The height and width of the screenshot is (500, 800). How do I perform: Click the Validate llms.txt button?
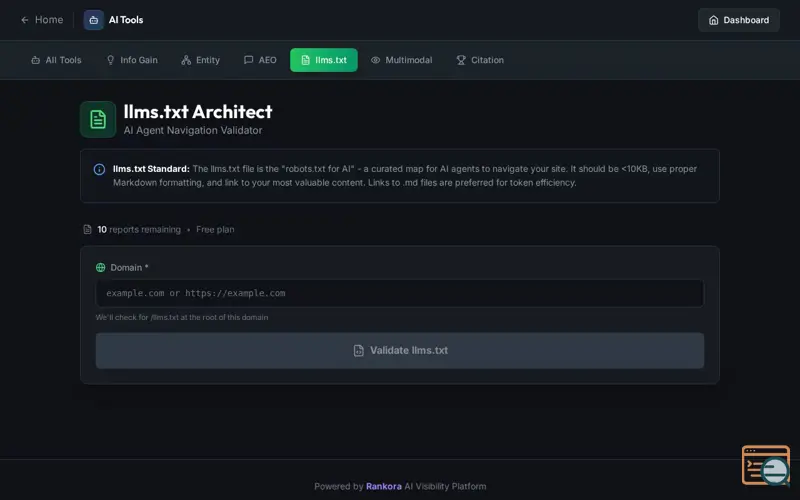point(400,351)
